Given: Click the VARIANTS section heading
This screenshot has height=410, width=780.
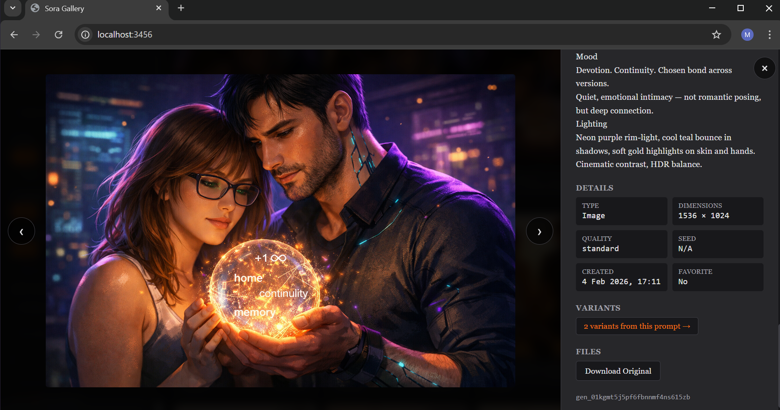Looking at the screenshot, I should (x=598, y=308).
